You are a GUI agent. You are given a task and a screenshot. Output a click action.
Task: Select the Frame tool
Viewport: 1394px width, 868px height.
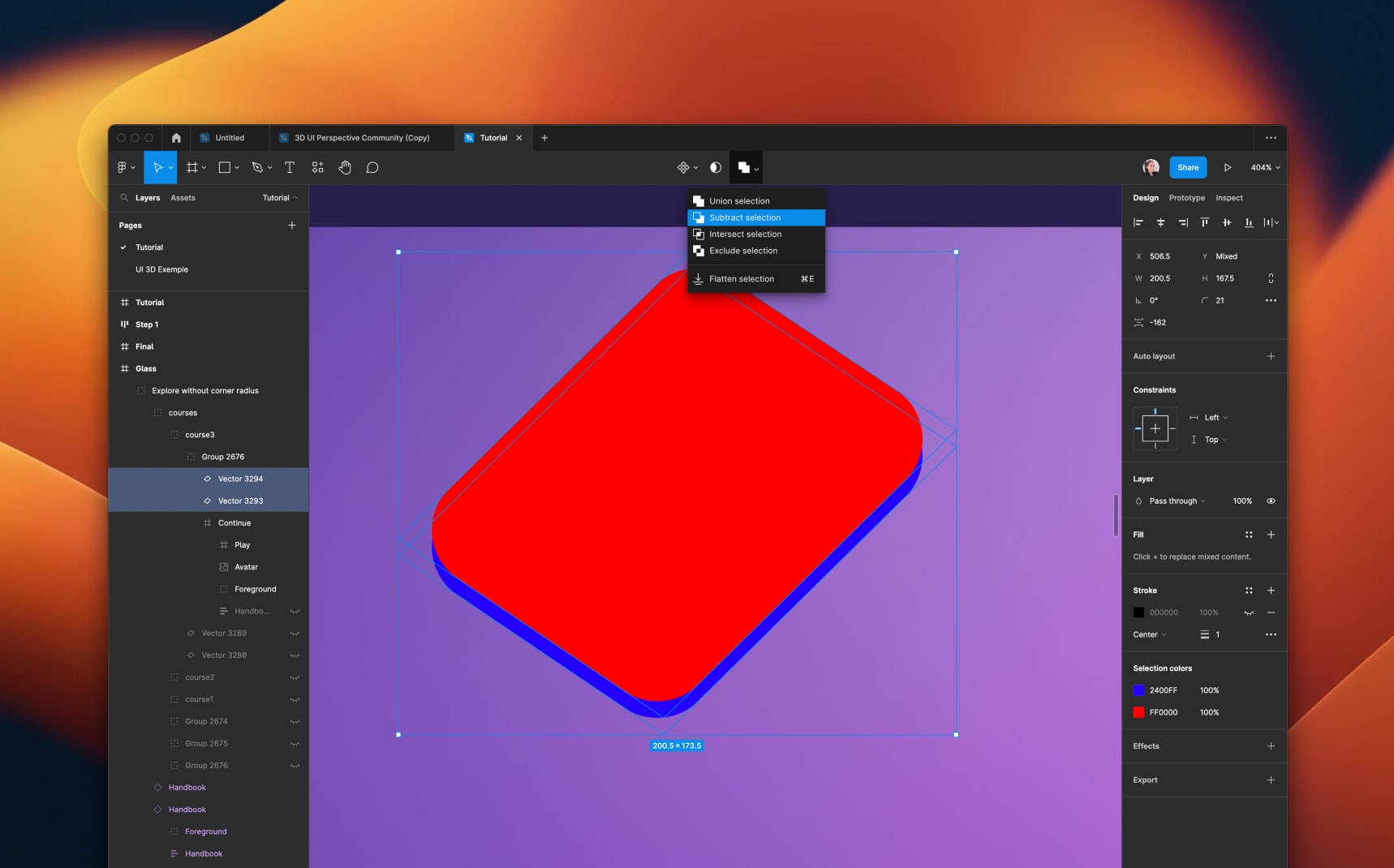coord(191,167)
